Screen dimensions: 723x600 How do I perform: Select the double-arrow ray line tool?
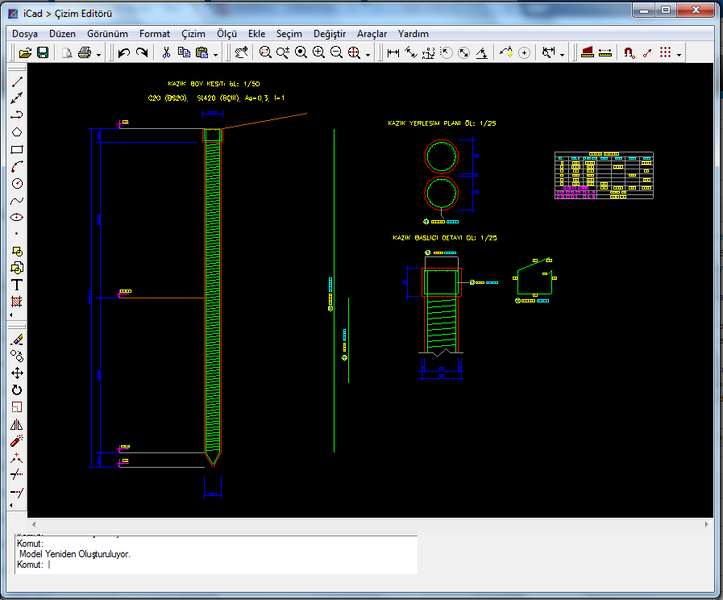(x=17, y=98)
